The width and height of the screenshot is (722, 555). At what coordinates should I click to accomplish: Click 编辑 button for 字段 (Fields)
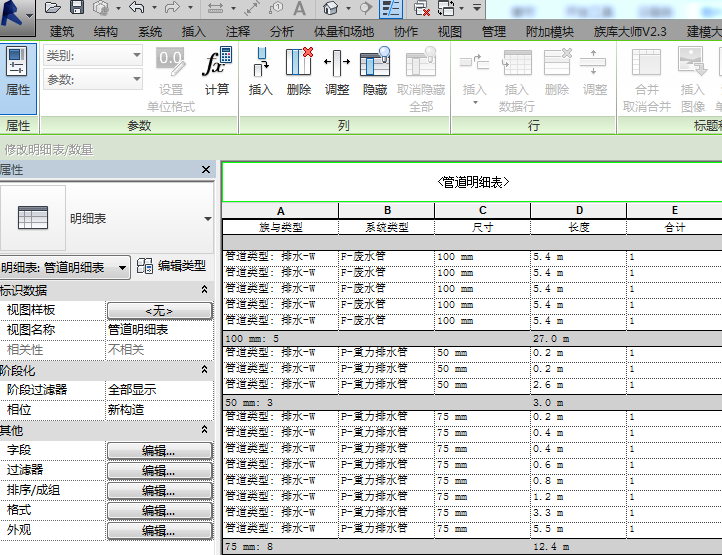coord(159,451)
